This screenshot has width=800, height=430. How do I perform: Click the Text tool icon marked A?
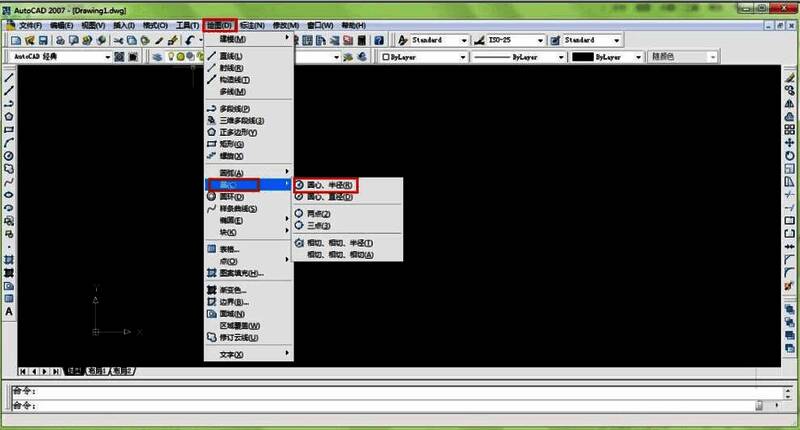(x=9, y=312)
